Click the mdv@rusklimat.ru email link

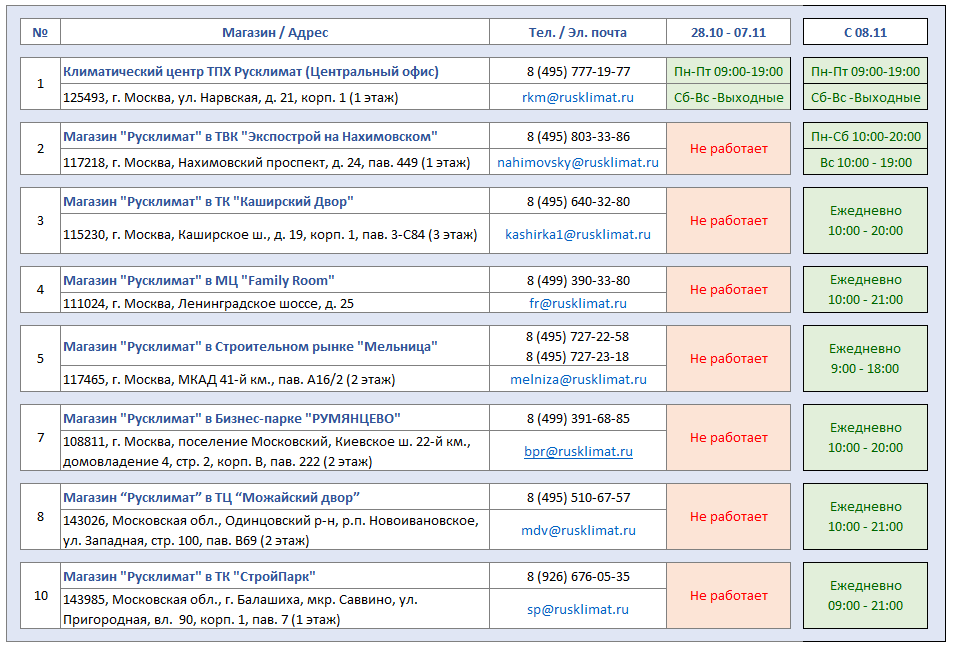[578, 531]
